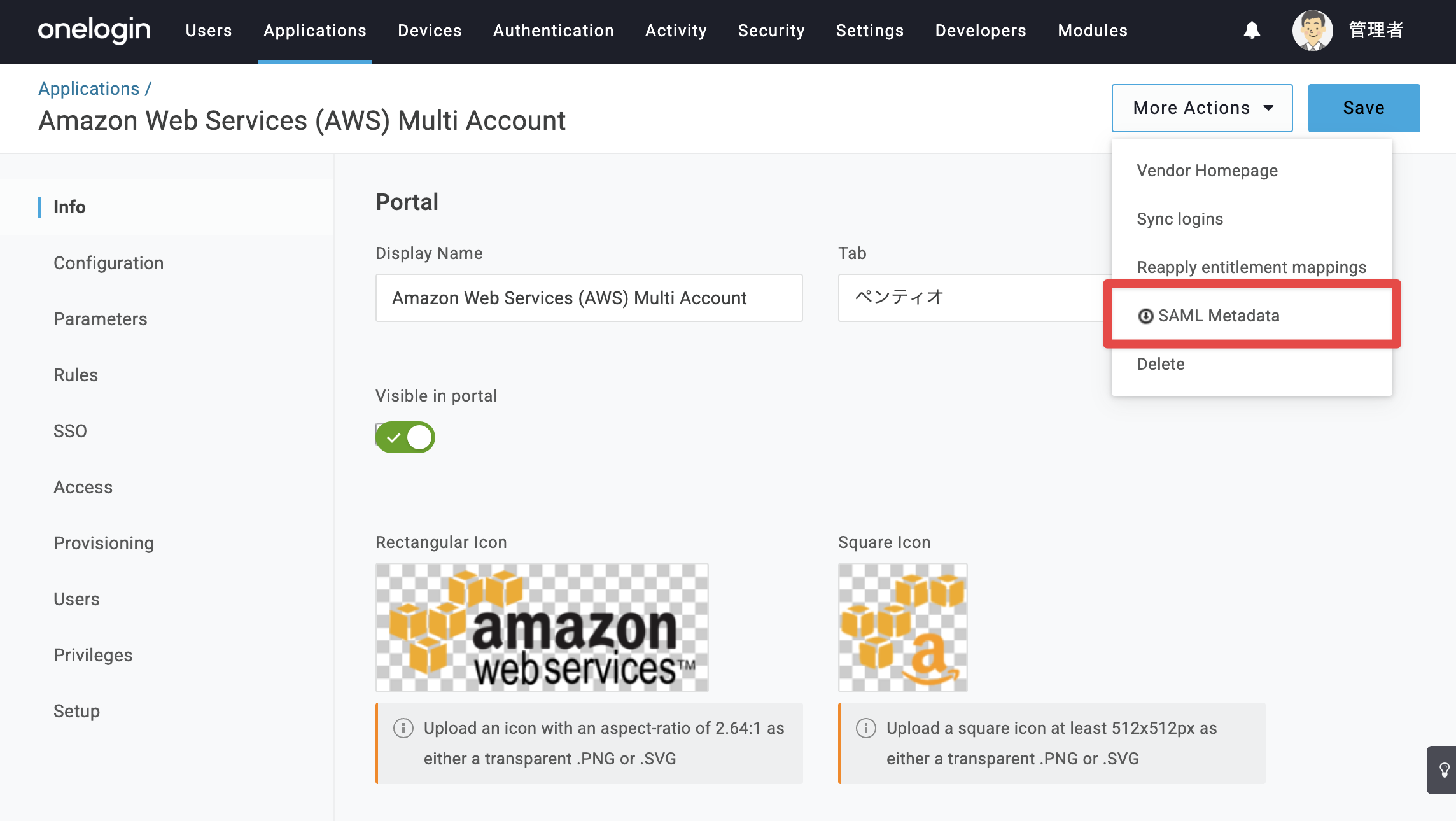Choose Delete in More Actions menu

[1252, 364]
